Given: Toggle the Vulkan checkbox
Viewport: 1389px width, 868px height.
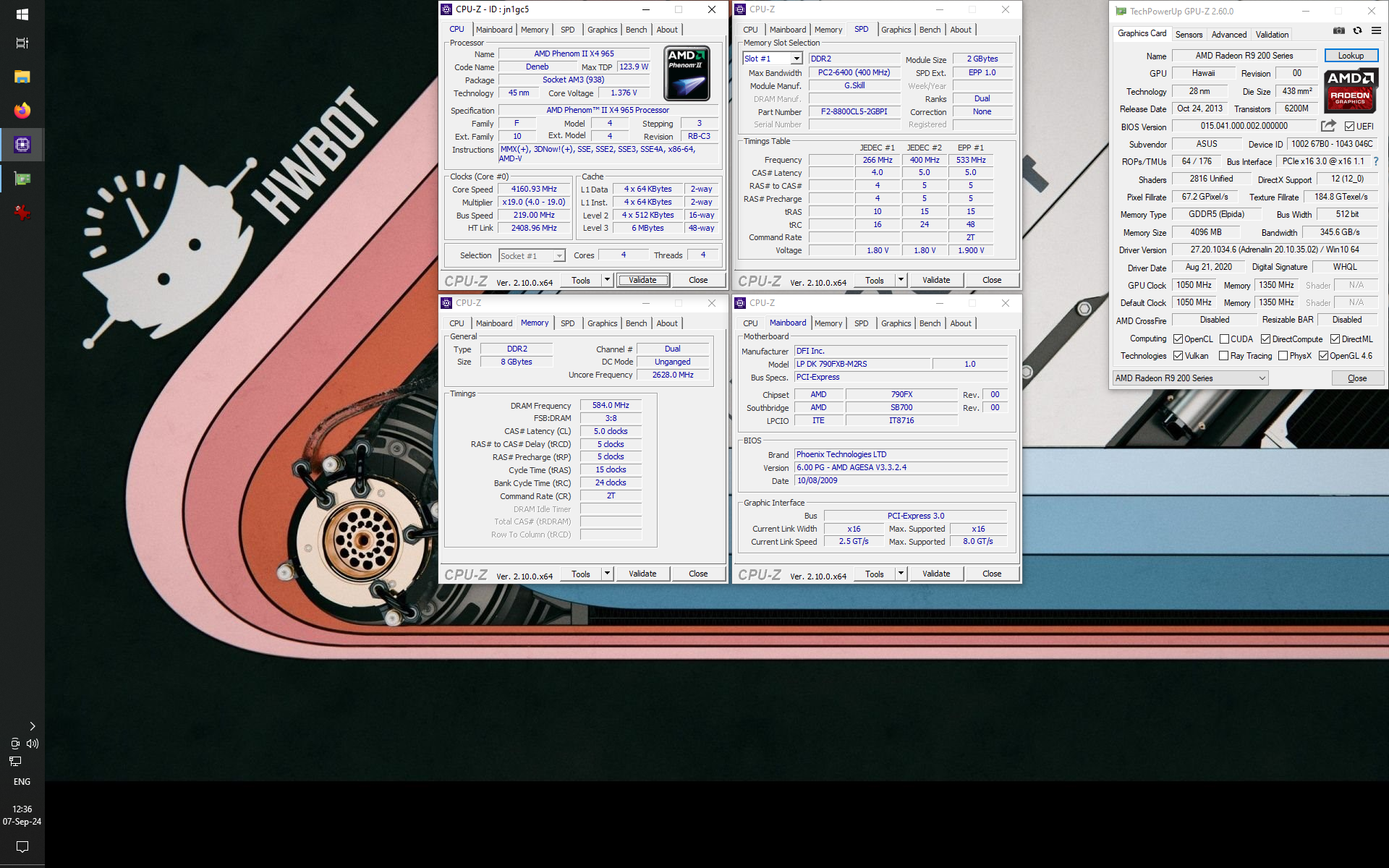Looking at the screenshot, I should 1178,356.
